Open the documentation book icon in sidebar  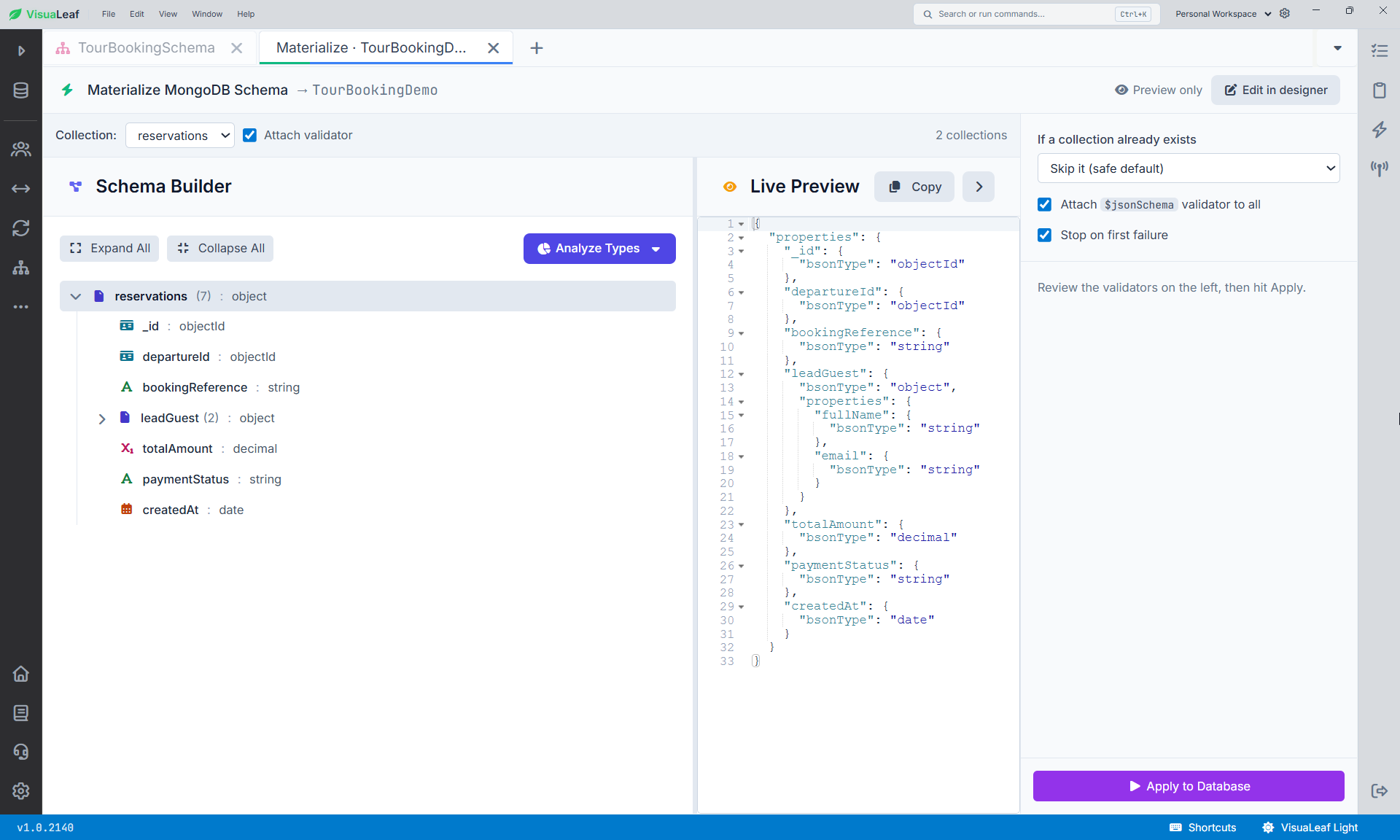(21, 713)
